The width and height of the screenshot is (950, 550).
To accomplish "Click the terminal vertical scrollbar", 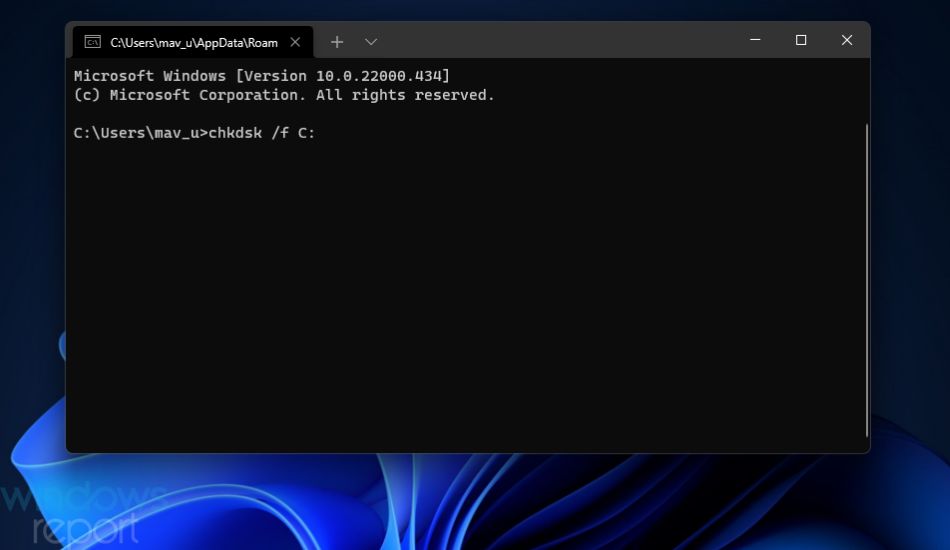I will click(x=866, y=280).
